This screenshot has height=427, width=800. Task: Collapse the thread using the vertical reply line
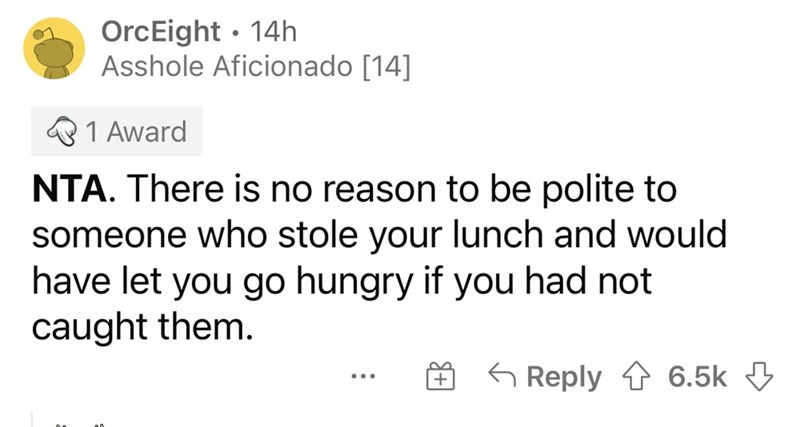(x=32, y=418)
